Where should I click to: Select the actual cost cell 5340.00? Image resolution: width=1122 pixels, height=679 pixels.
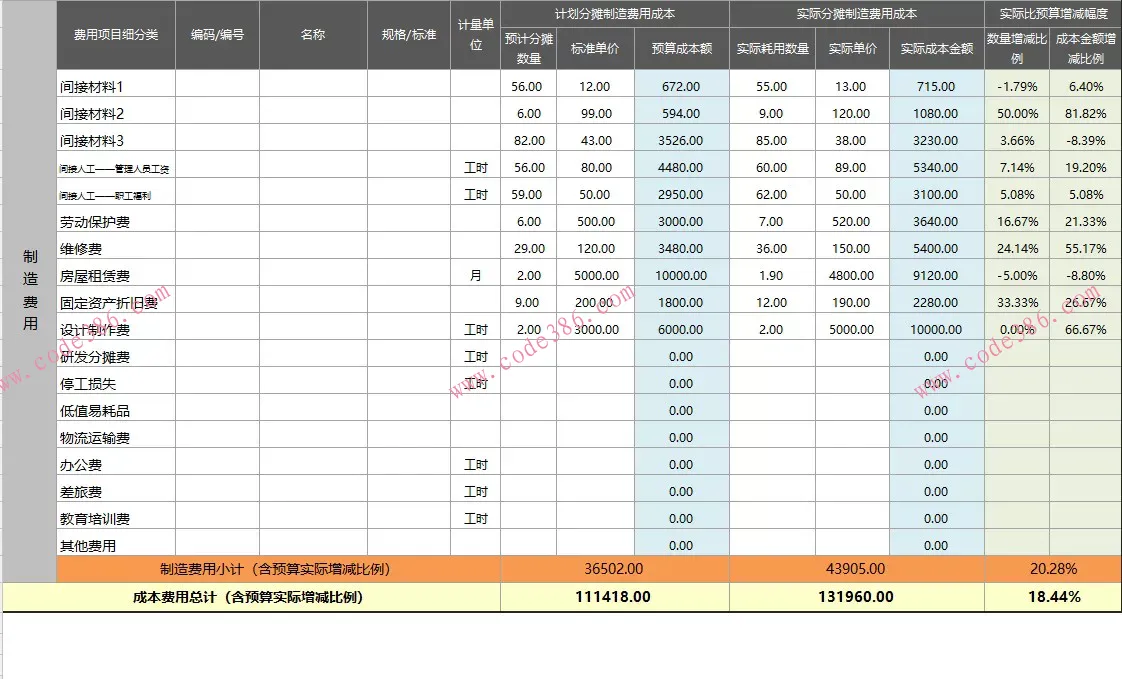937,167
